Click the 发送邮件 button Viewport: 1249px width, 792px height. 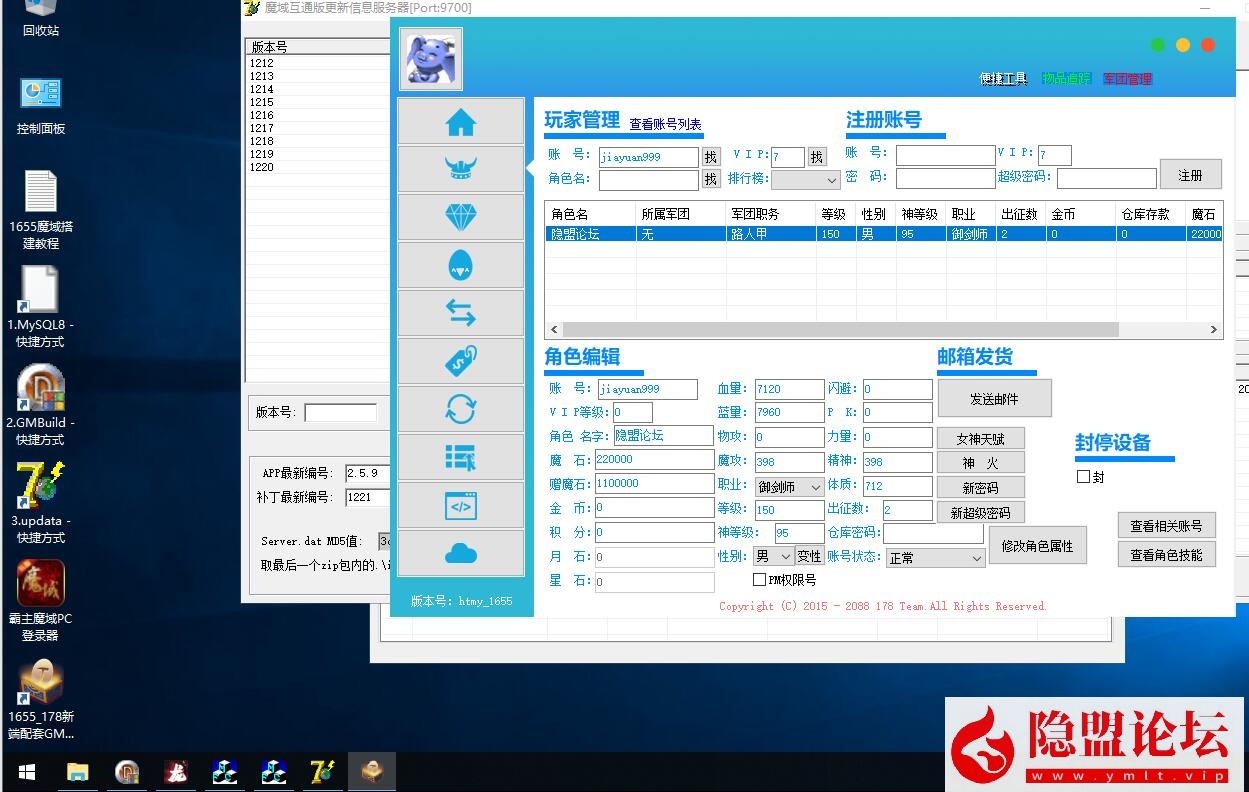point(994,399)
